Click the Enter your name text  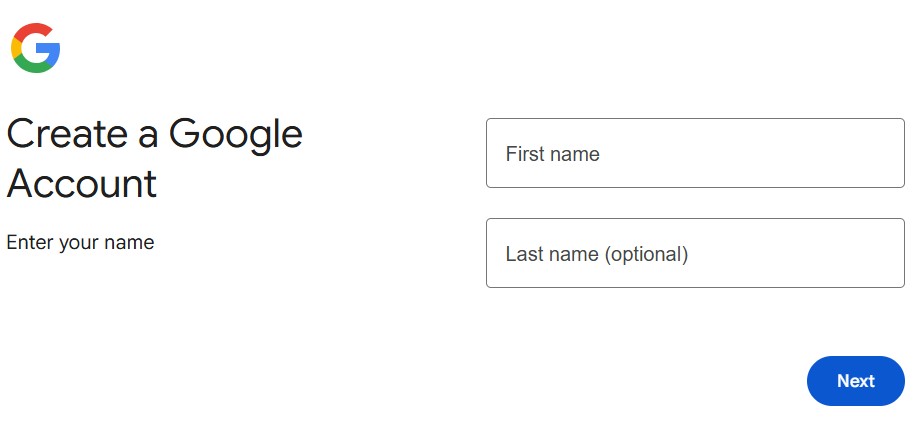(80, 242)
